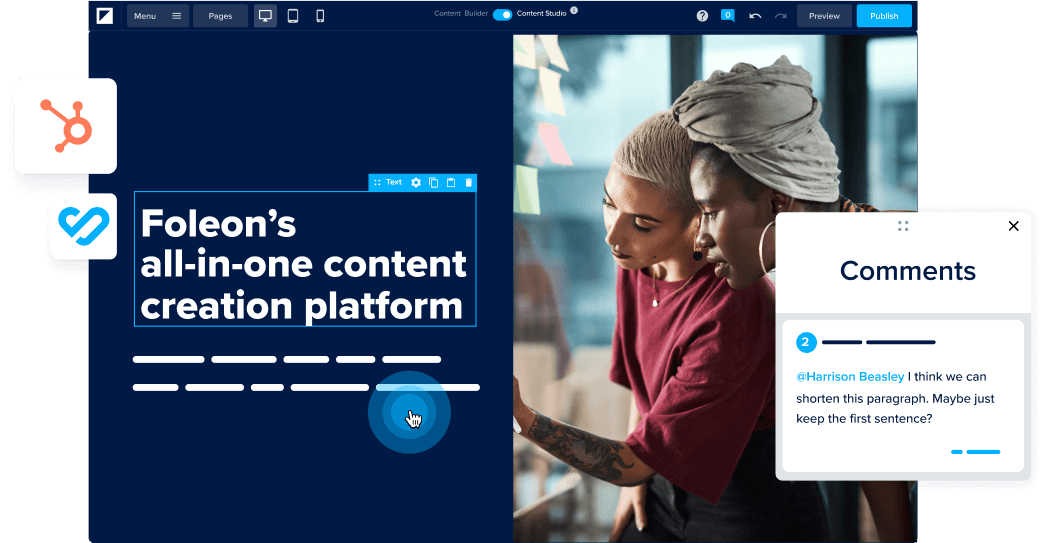Open the Pages panel

220,16
